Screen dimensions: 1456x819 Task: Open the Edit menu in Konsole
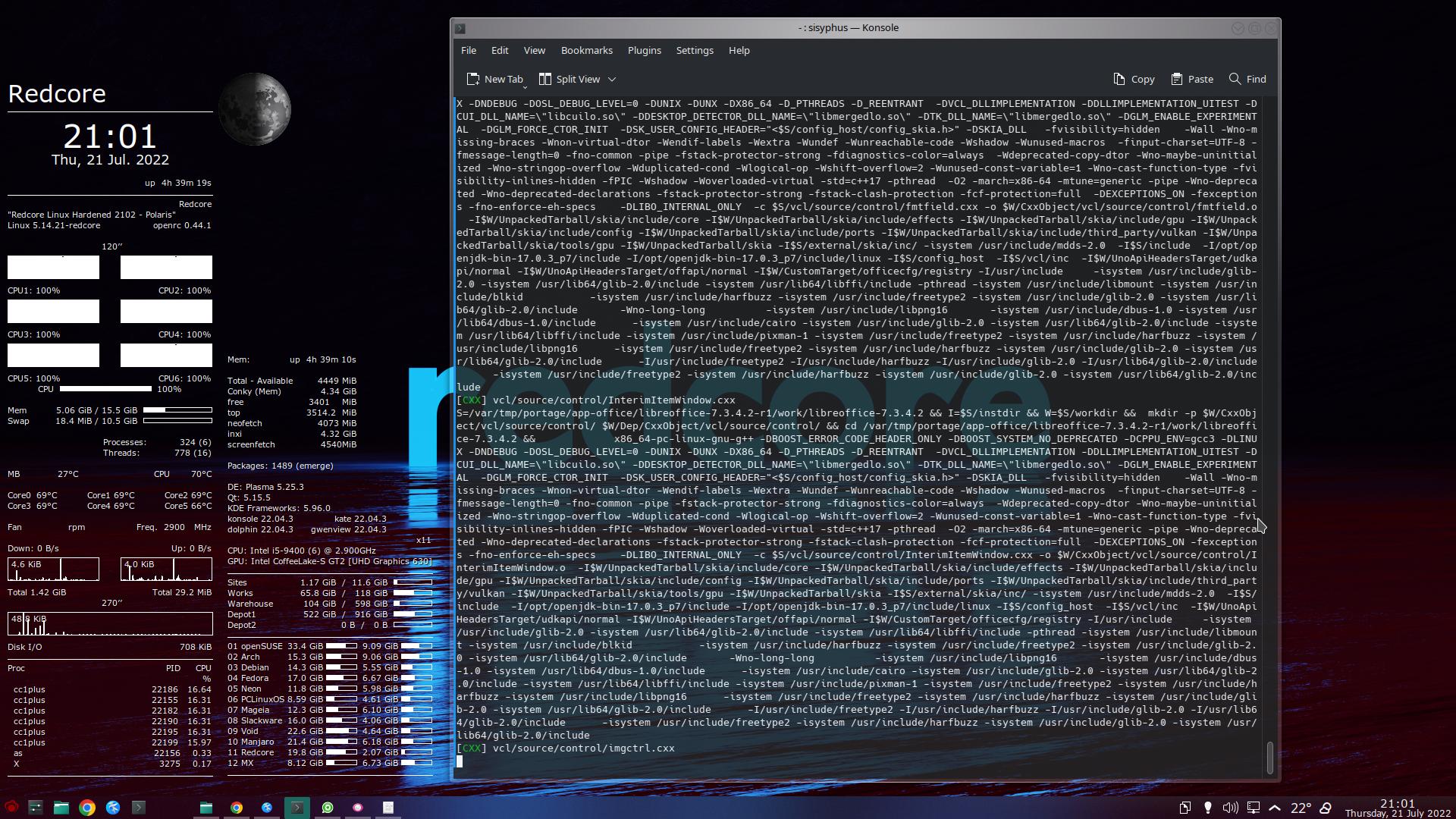[500, 50]
